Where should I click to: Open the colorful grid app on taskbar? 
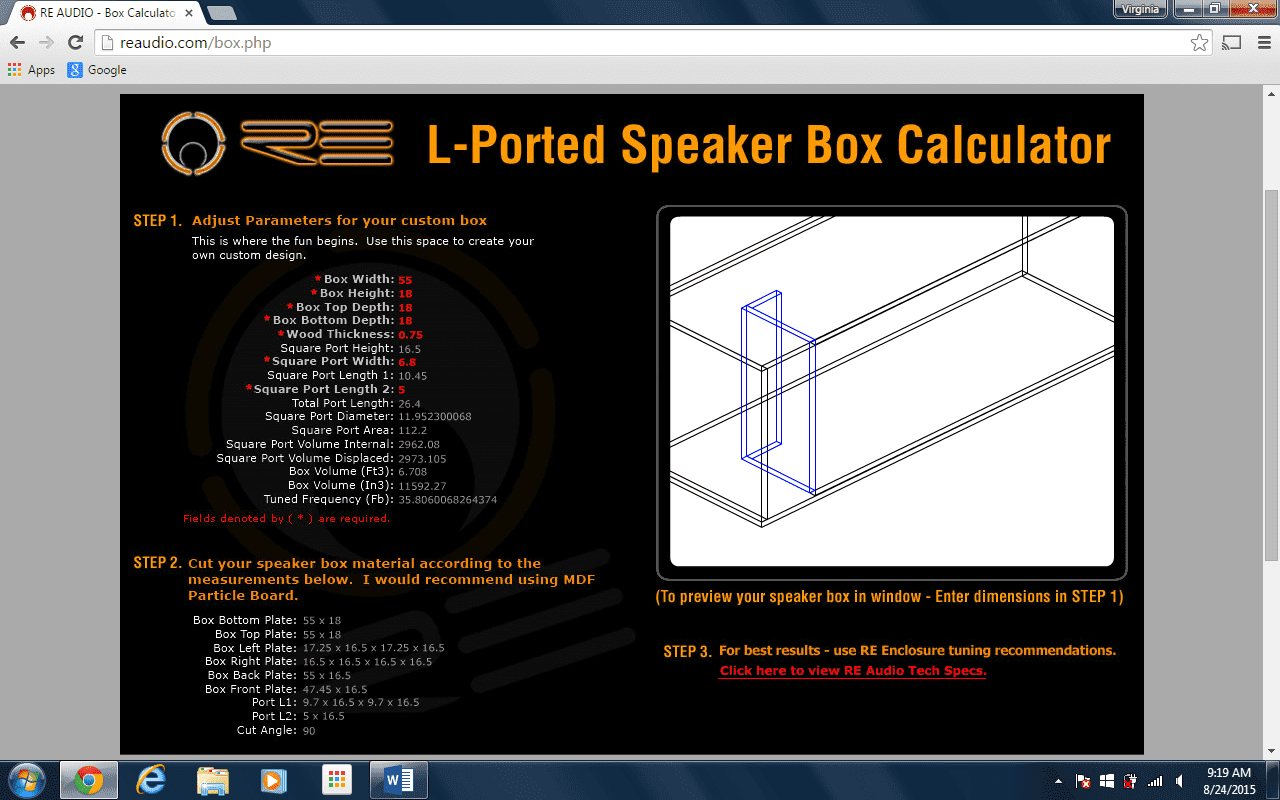pyautogui.click(x=336, y=780)
